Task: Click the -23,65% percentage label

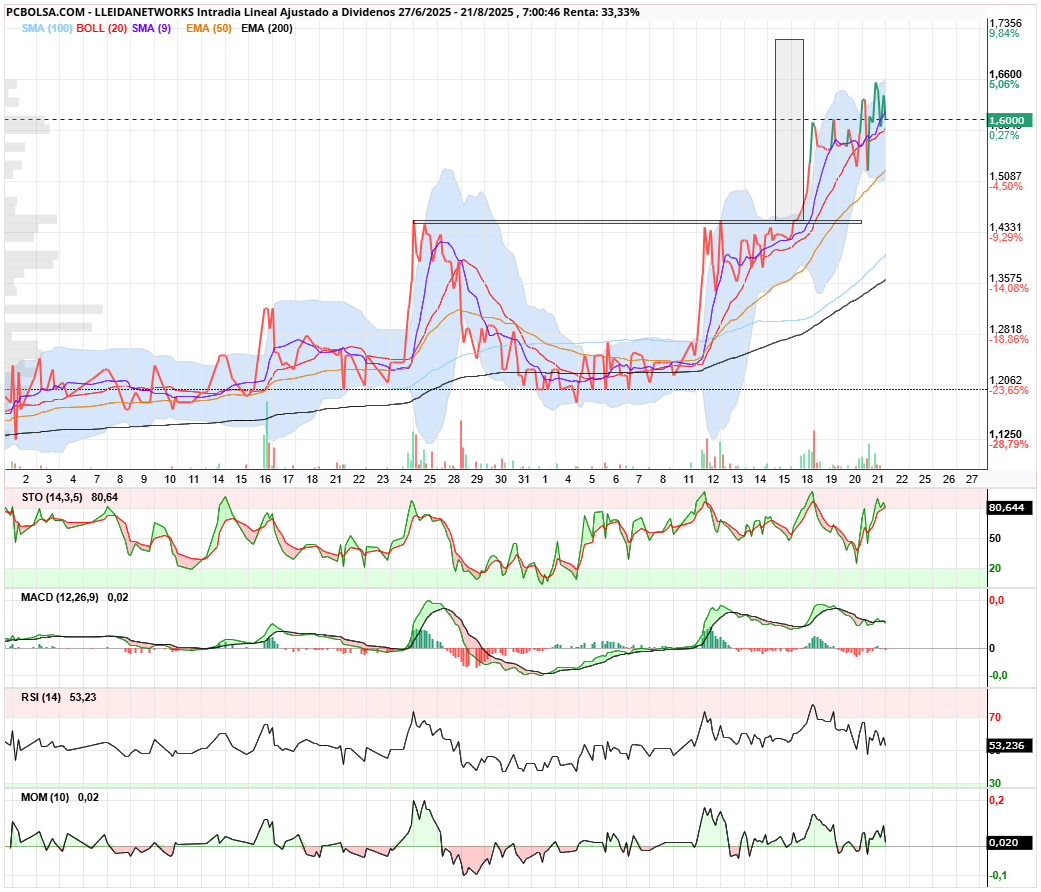Action: pos(1008,391)
